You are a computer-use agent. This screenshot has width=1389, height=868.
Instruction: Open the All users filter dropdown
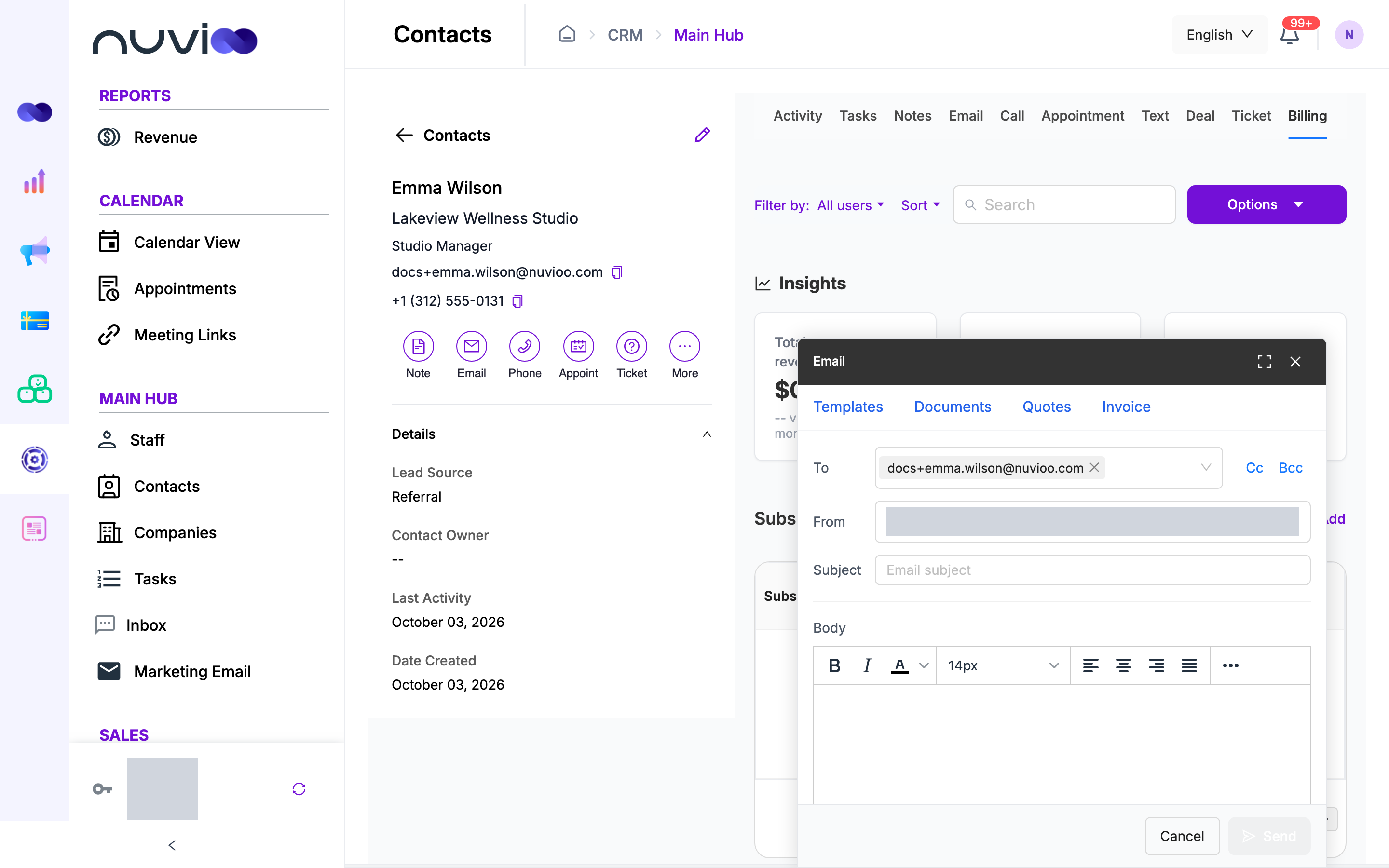point(850,205)
